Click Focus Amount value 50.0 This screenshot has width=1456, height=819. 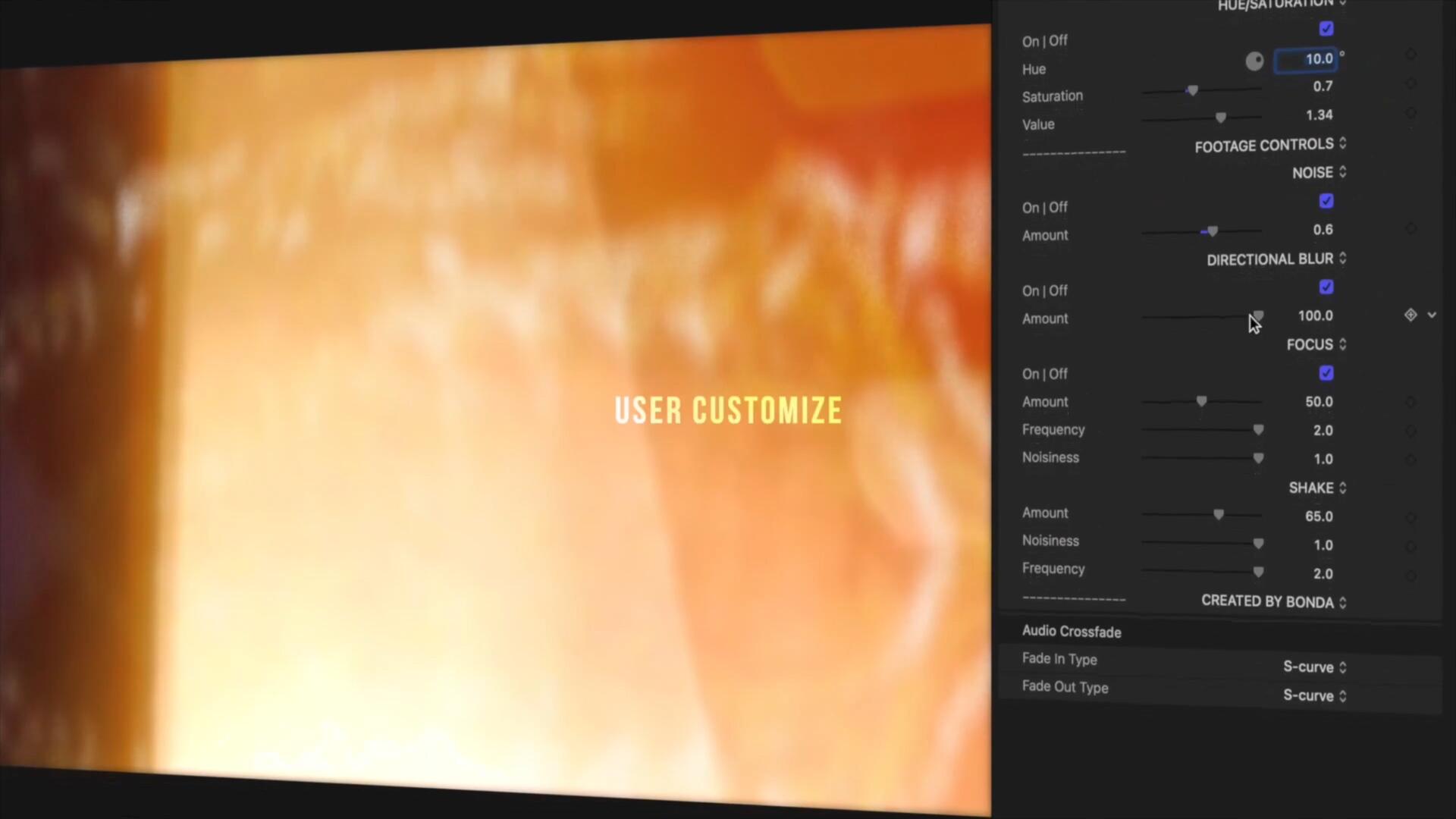[x=1319, y=402]
